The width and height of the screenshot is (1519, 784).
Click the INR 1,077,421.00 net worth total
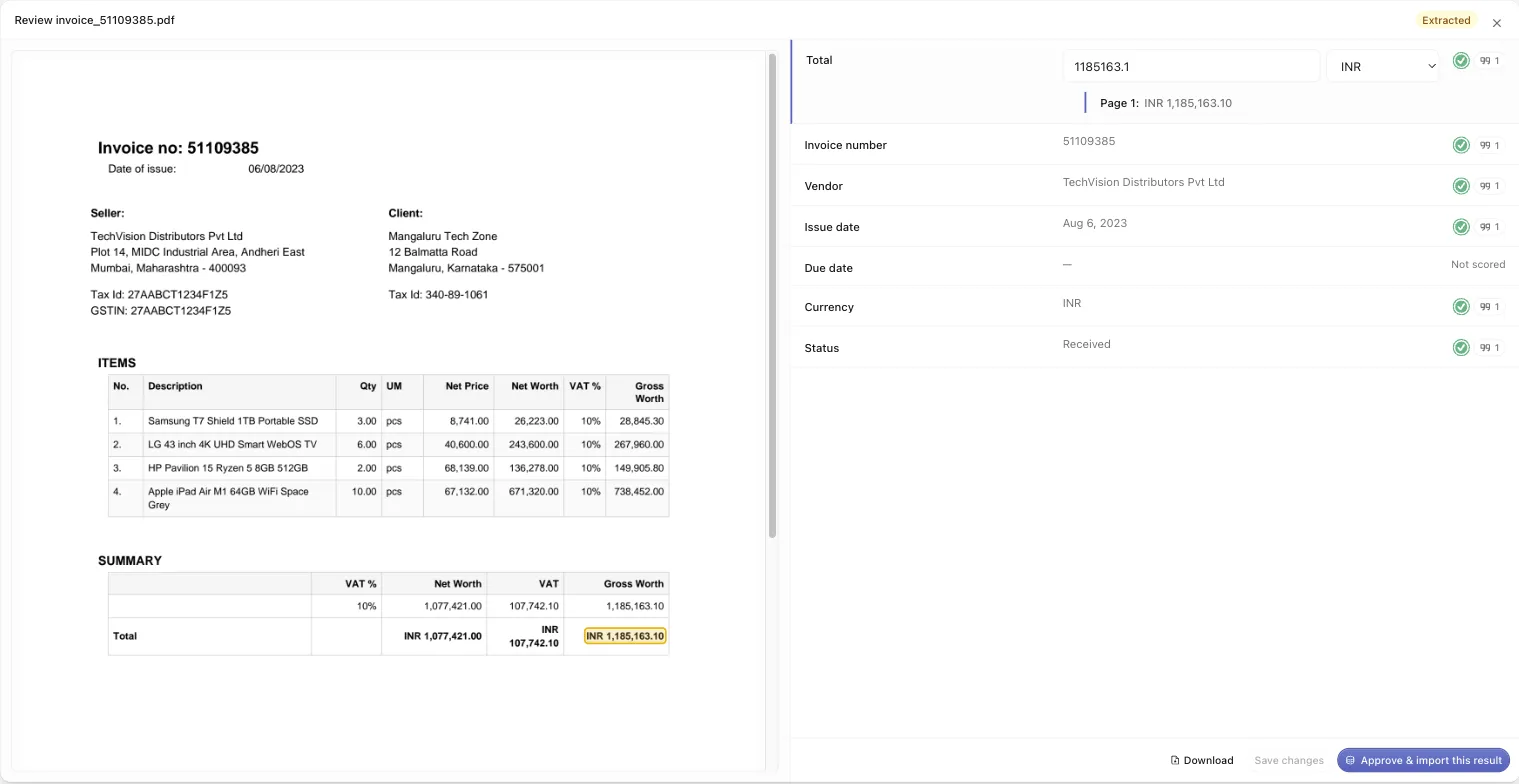point(443,636)
